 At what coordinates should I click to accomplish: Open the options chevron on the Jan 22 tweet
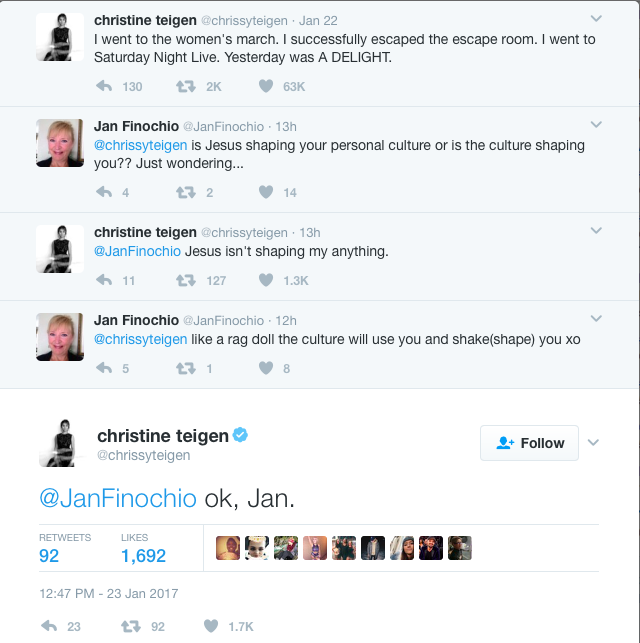pos(596,18)
